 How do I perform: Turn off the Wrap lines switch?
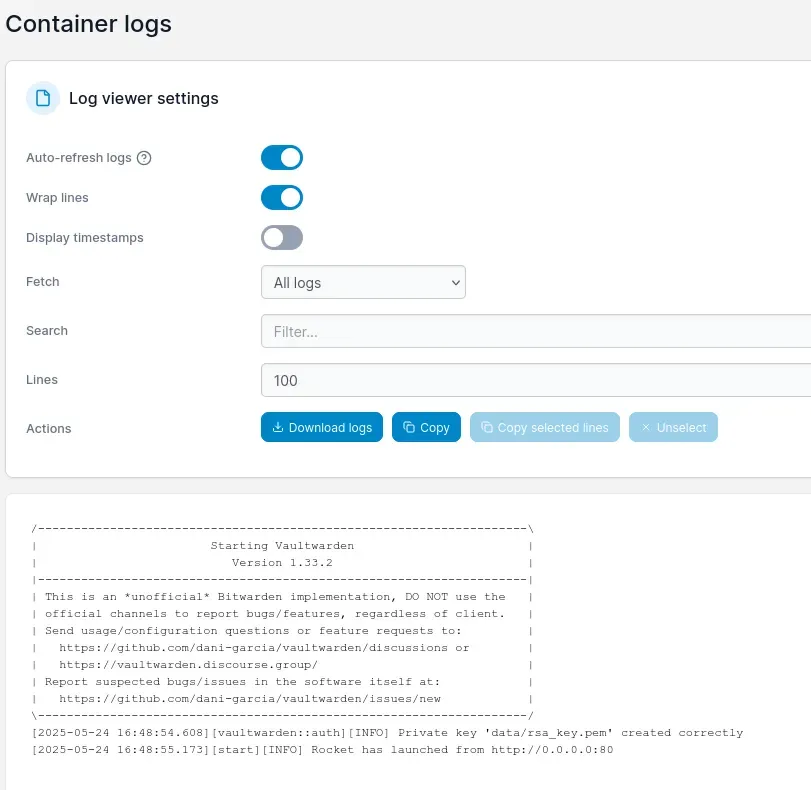pos(282,198)
